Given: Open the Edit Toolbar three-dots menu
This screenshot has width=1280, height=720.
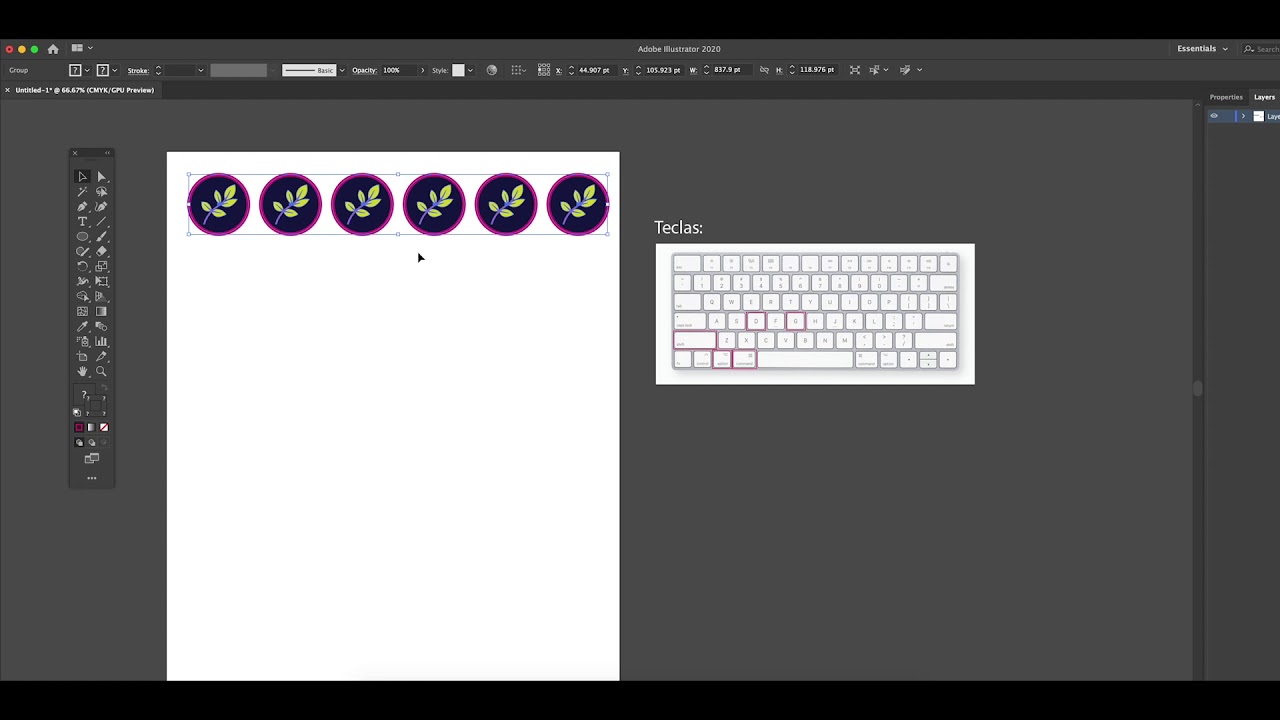Looking at the screenshot, I should coord(91,478).
